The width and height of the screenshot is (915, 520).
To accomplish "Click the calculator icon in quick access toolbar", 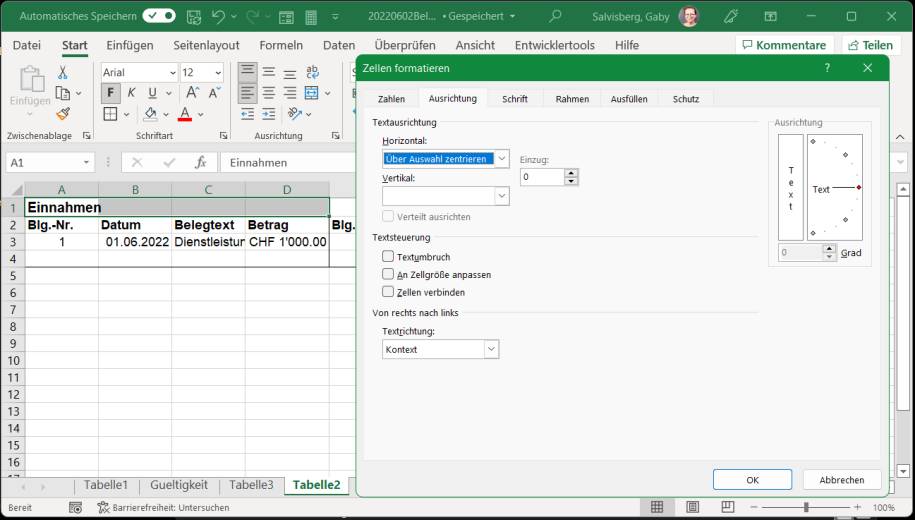I will click(x=311, y=17).
